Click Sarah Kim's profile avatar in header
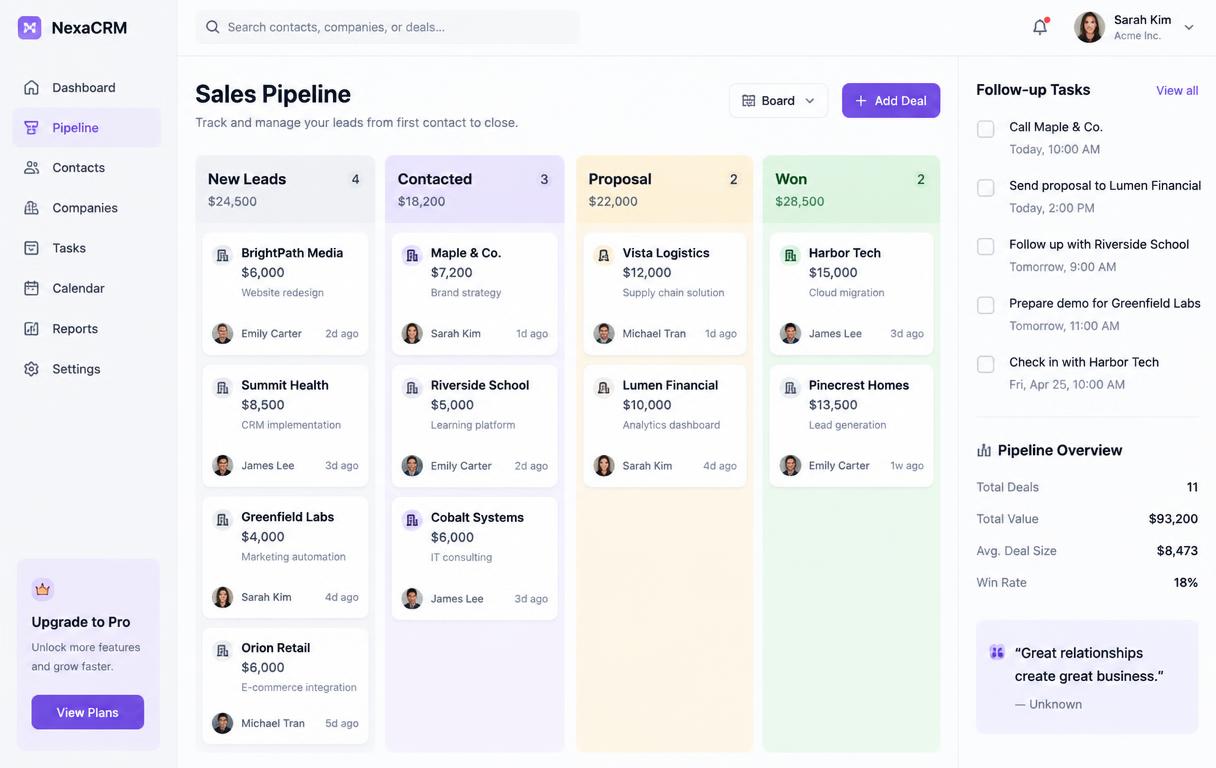 1089,27
